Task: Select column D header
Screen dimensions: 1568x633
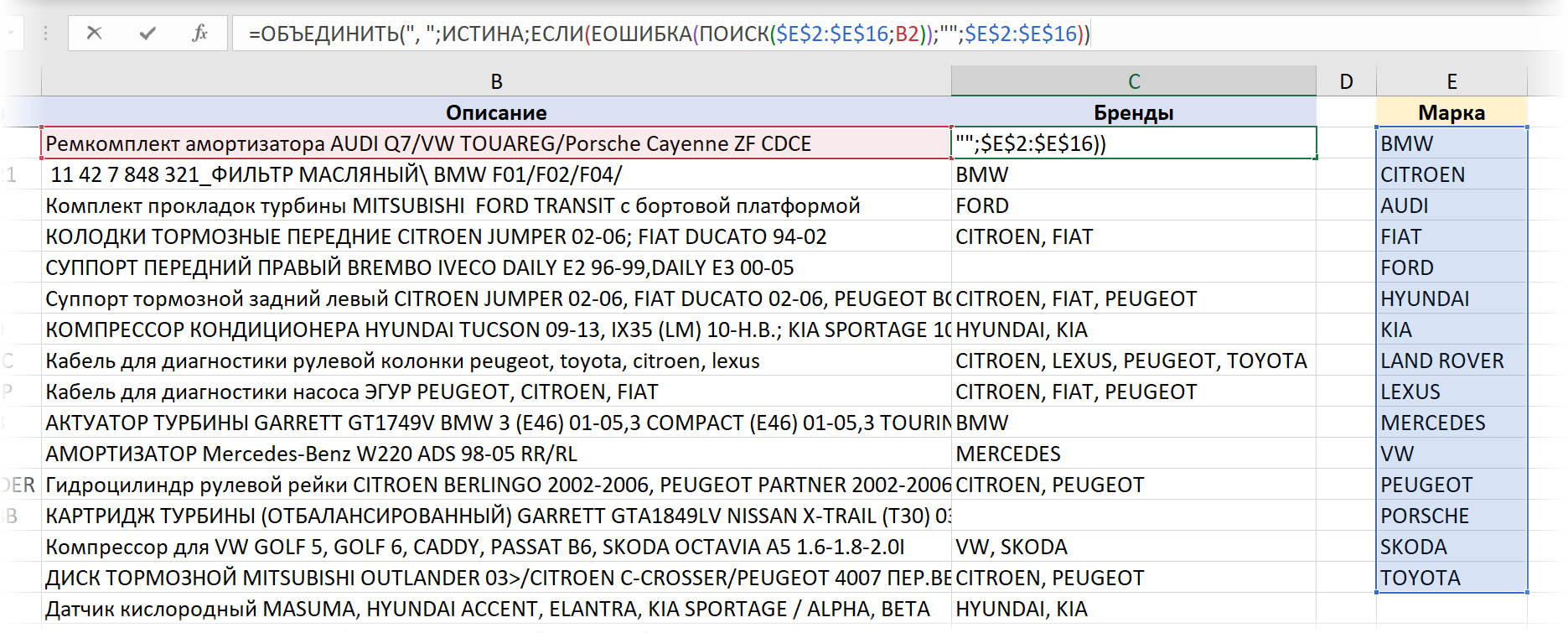Action: pyautogui.click(x=1346, y=81)
